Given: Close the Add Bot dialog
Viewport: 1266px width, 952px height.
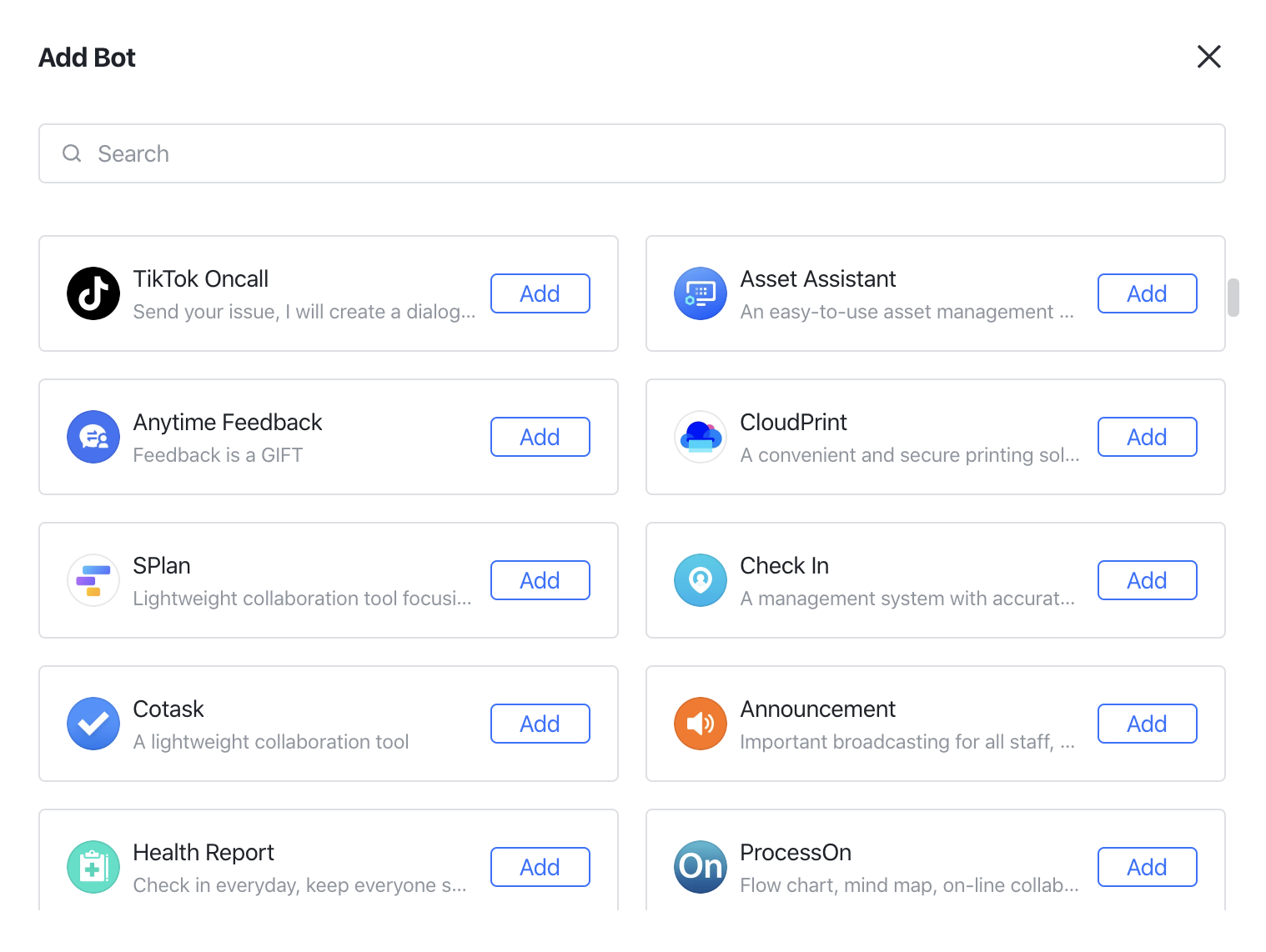Looking at the screenshot, I should 1208,57.
